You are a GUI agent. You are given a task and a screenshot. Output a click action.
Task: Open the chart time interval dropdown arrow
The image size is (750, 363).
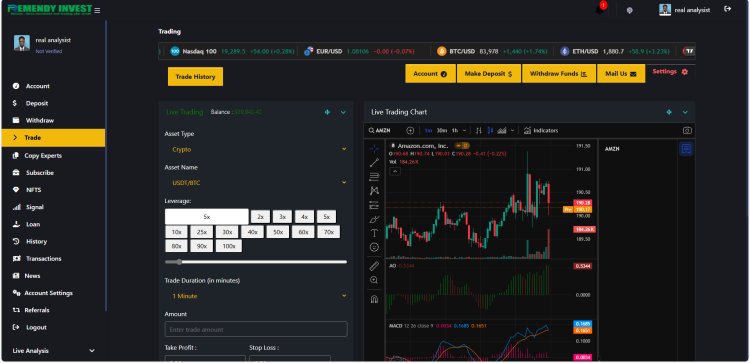point(463,130)
